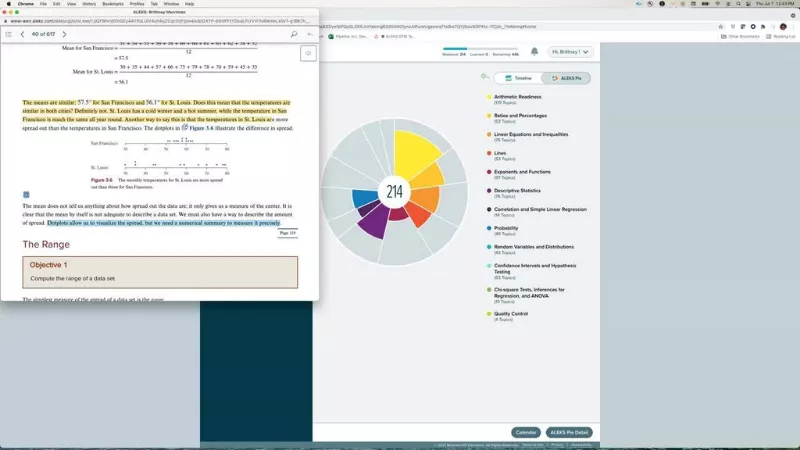800x450 pixels.
Task: Open the Chrome profile avatar
Action: coord(783,27)
